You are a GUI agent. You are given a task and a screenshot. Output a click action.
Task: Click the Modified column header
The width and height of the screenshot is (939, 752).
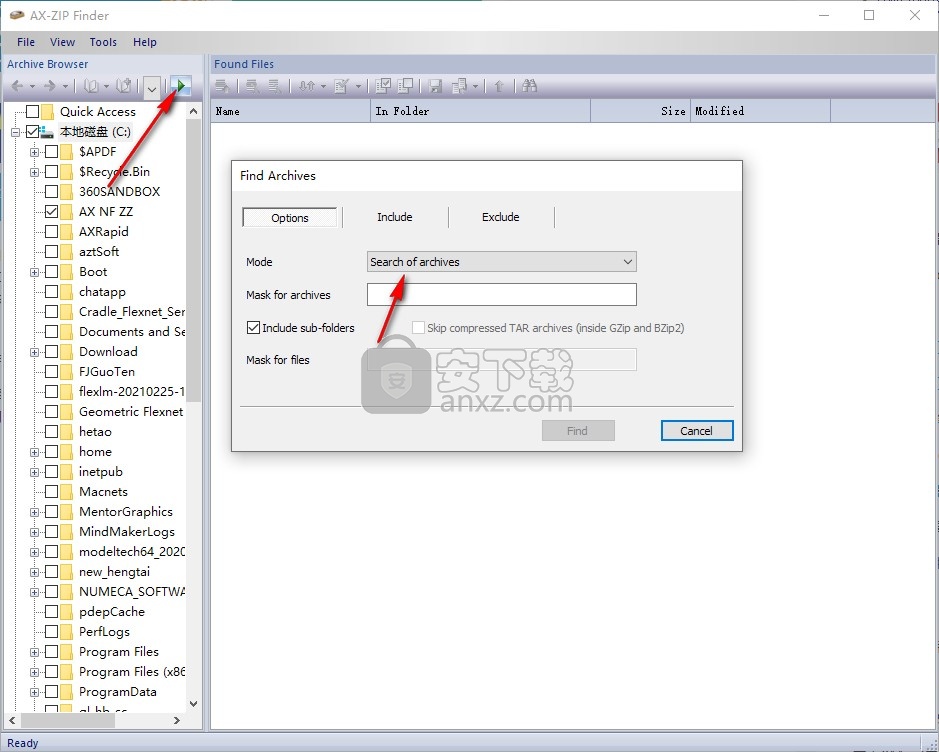[x=761, y=111]
